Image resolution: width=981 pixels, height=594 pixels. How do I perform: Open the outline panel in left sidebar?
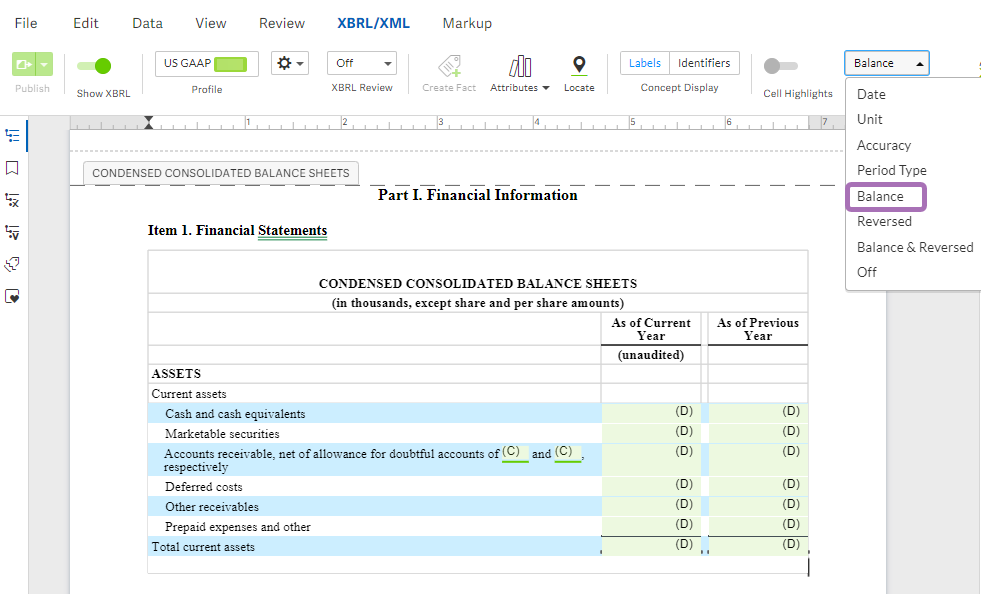coord(13,135)
